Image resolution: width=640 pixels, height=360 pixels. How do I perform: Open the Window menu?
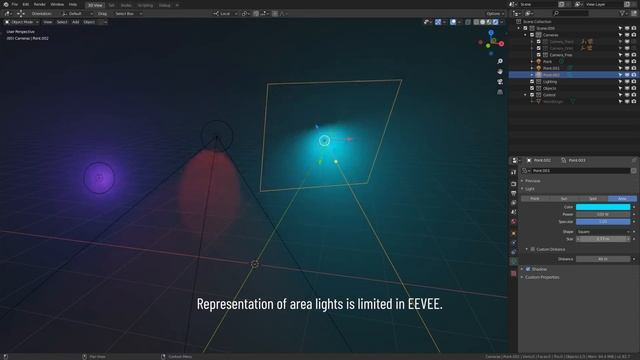[x=57, y=4]
